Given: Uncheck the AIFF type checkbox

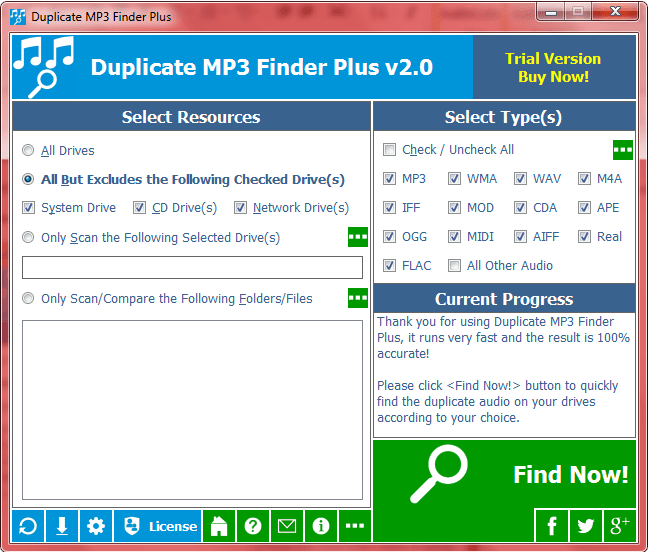Looking at the screenshot, I should point(520,236).
